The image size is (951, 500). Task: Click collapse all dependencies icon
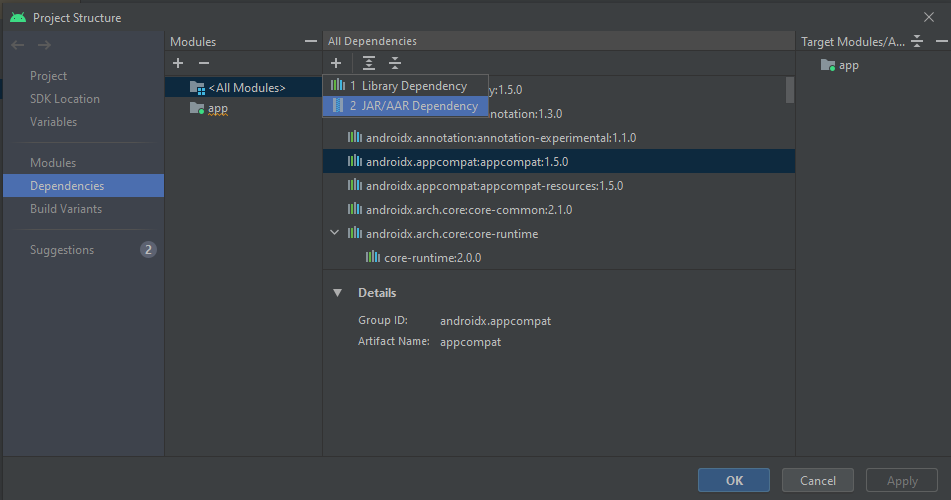395,63
